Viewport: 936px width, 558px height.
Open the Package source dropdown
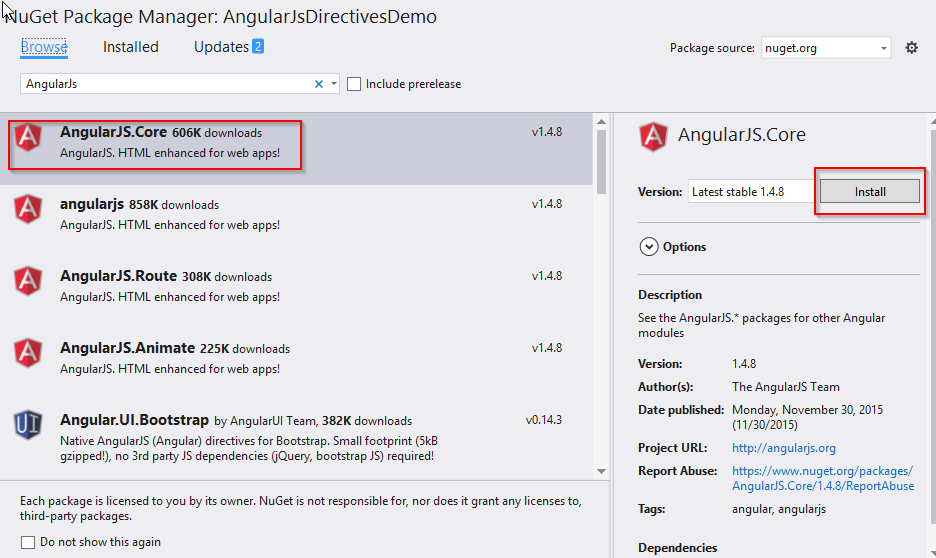pos(826,48)
